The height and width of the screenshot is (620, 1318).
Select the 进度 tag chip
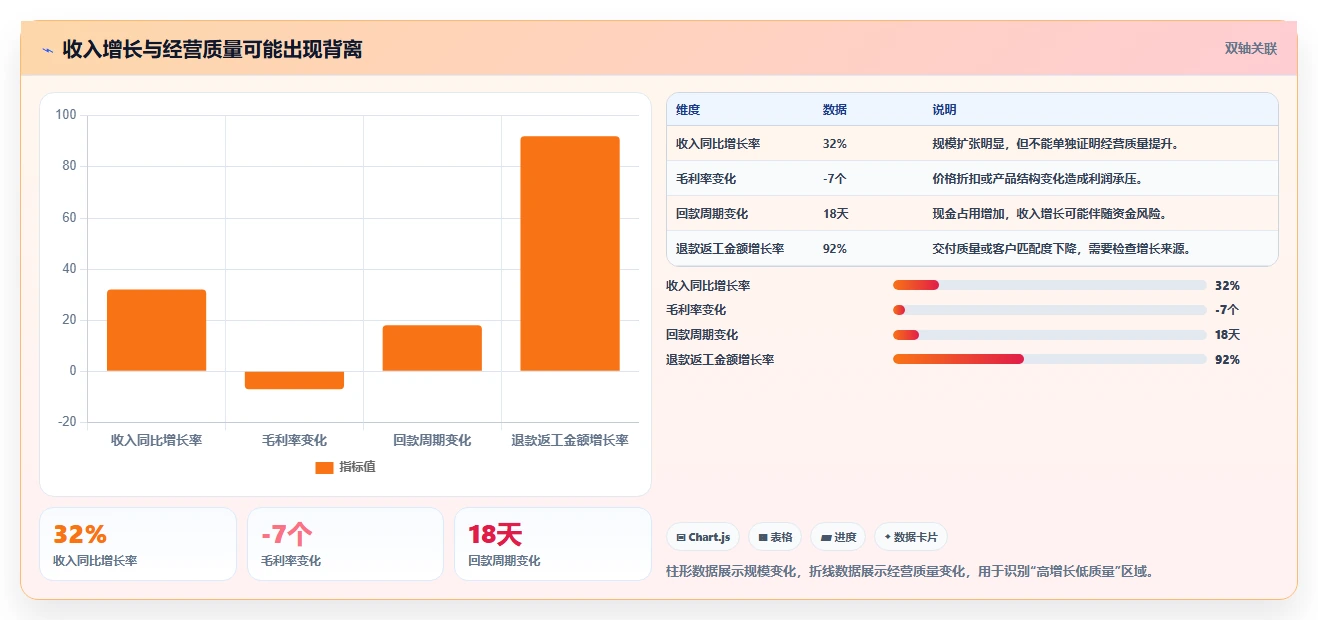[838, 537]
